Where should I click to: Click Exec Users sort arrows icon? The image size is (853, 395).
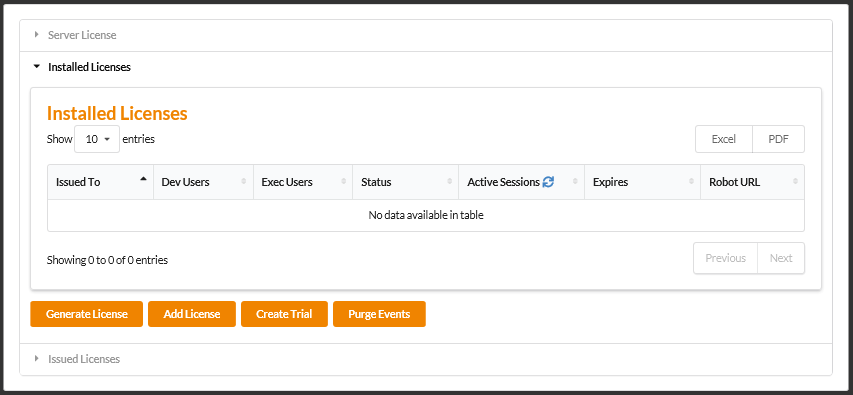pyautogui.click(x=343, y=182)
